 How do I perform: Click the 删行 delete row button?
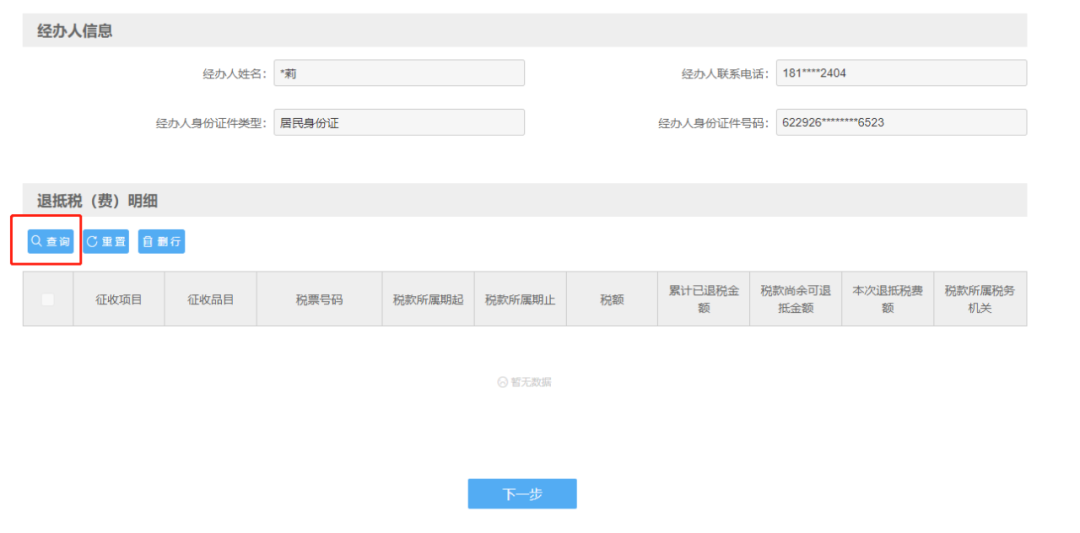(161, 241)
